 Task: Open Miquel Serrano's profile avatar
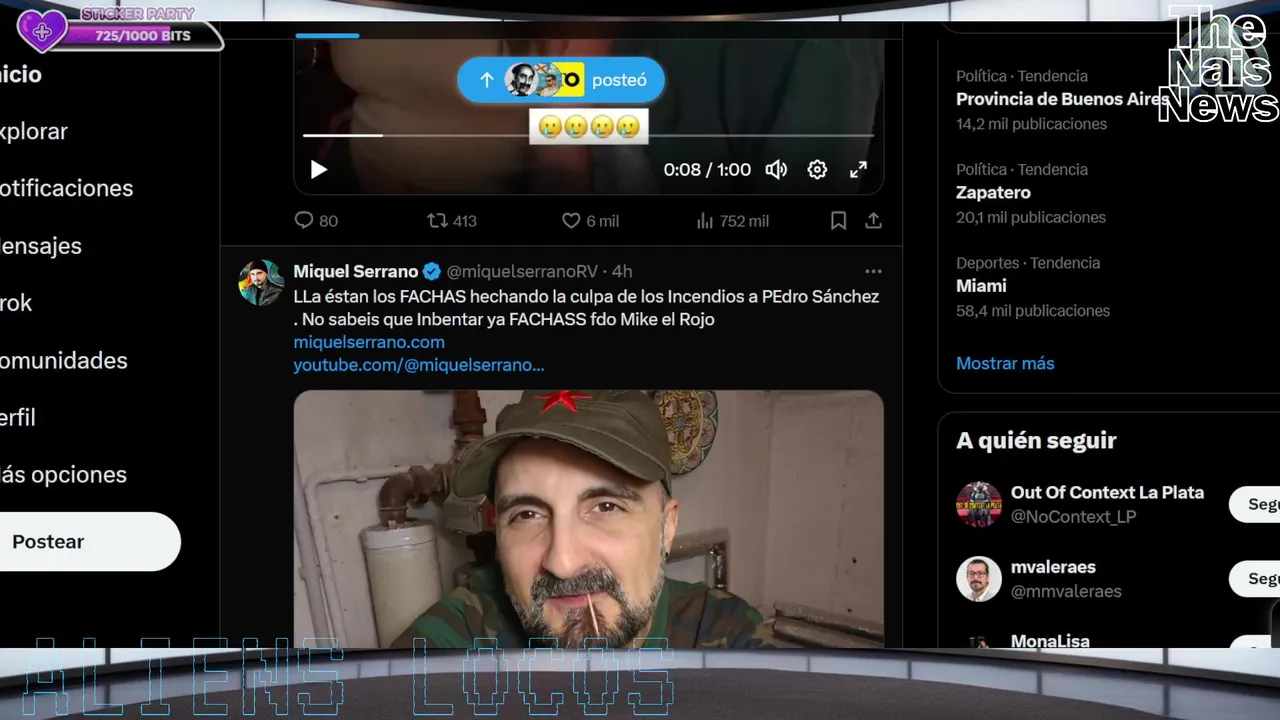point(261,283)
